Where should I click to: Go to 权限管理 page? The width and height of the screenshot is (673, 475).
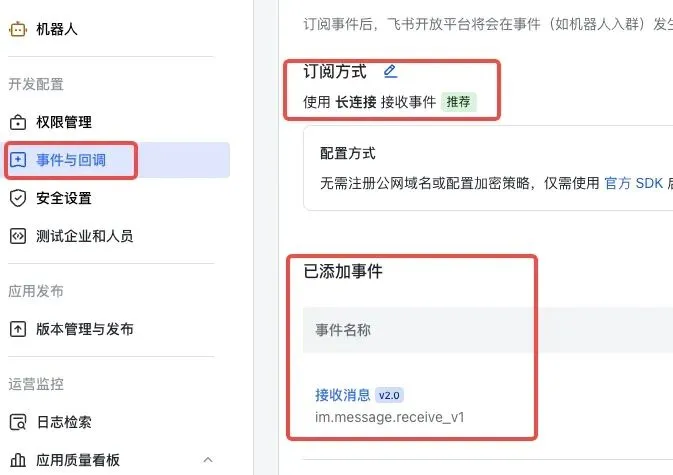64,122
